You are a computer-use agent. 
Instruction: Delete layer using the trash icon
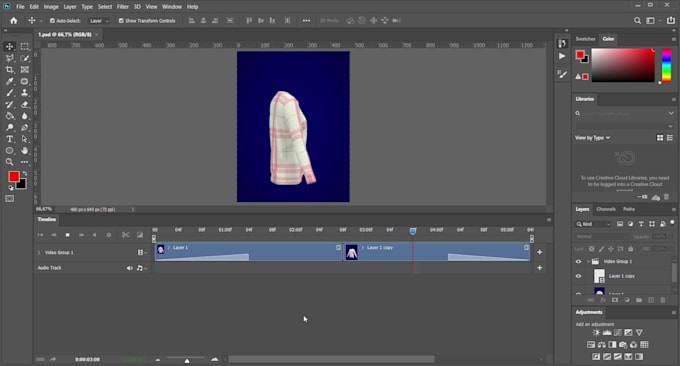coord(663,300)
